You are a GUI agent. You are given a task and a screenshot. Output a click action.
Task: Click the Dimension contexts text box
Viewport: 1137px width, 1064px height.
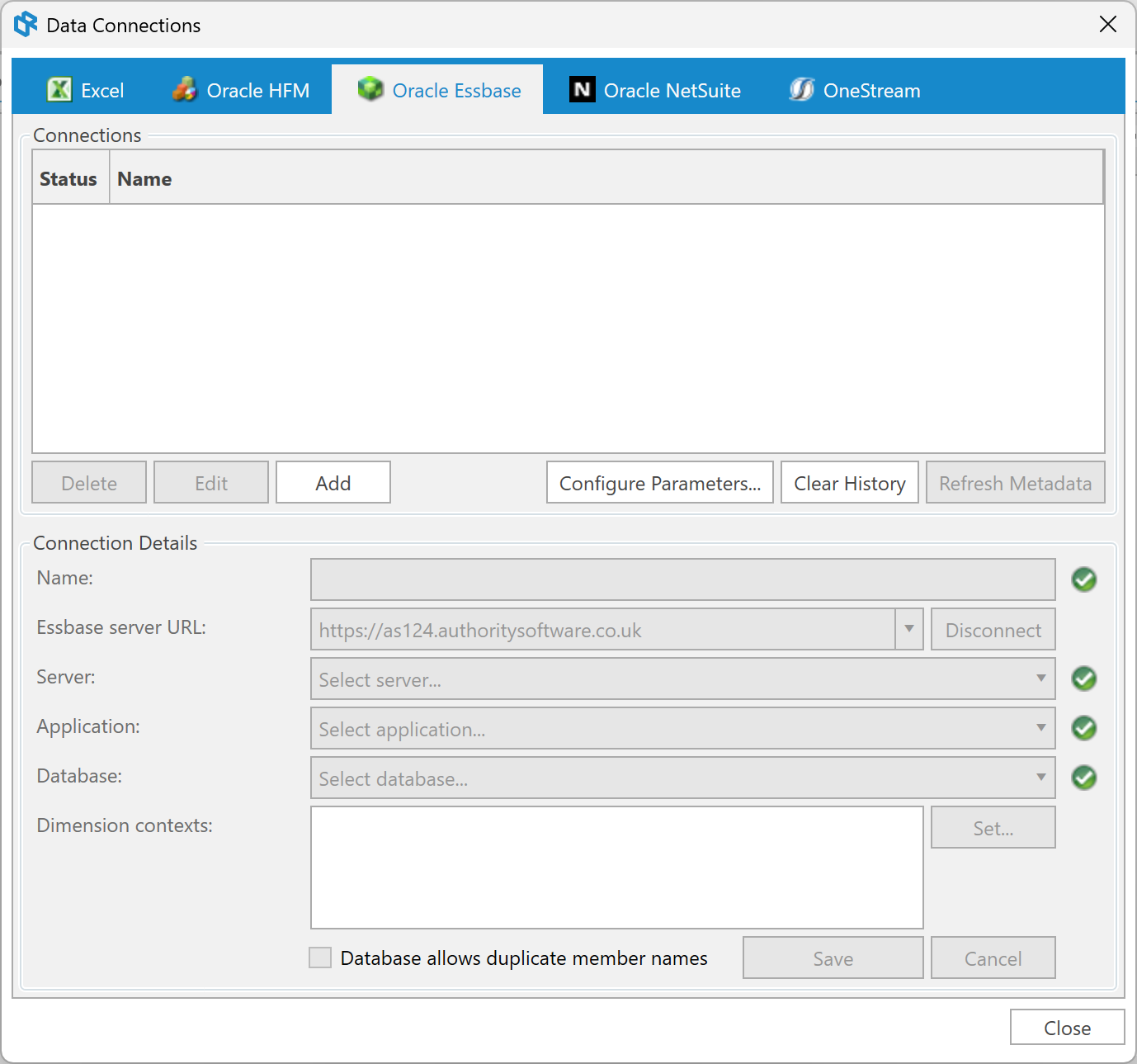point(616,868)
